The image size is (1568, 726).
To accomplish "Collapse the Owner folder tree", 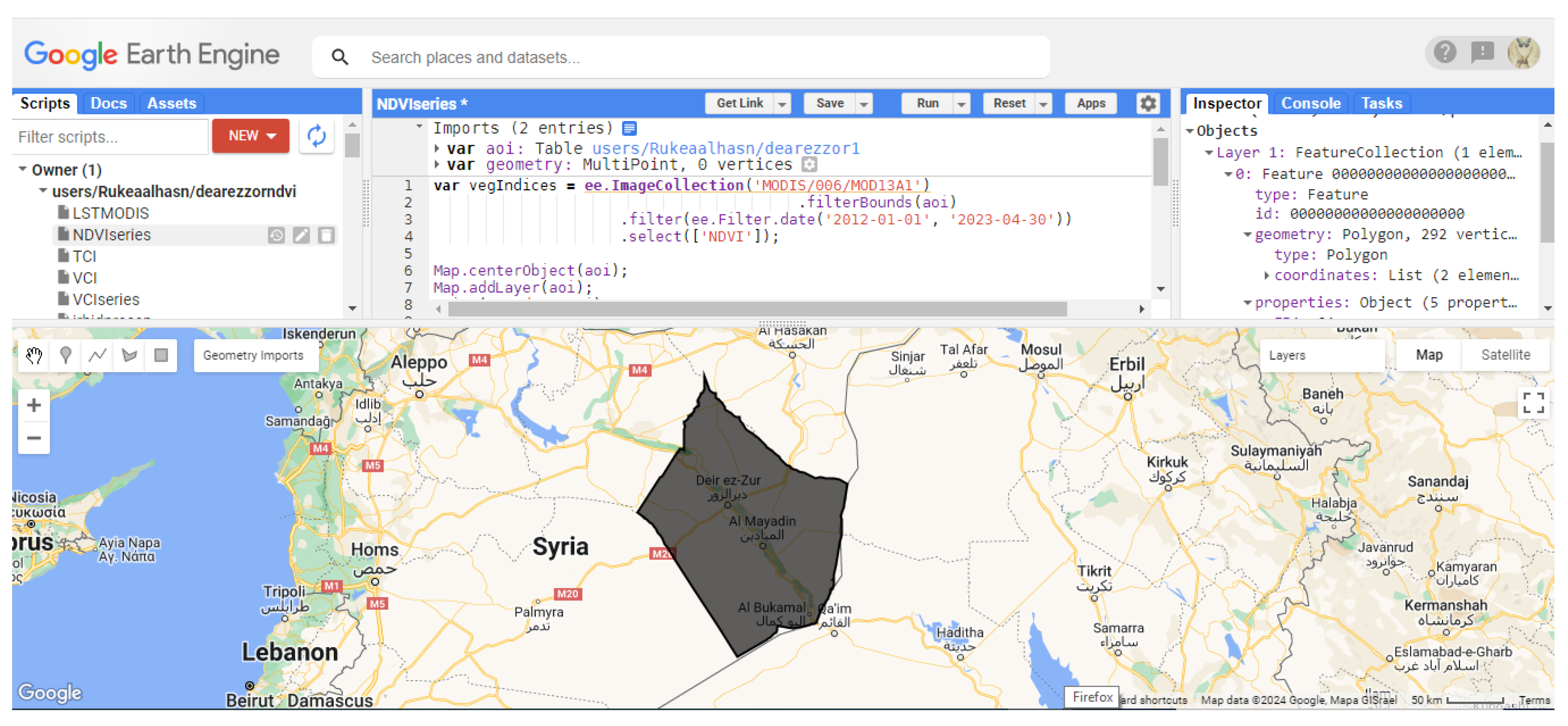I will pos(22,169).
